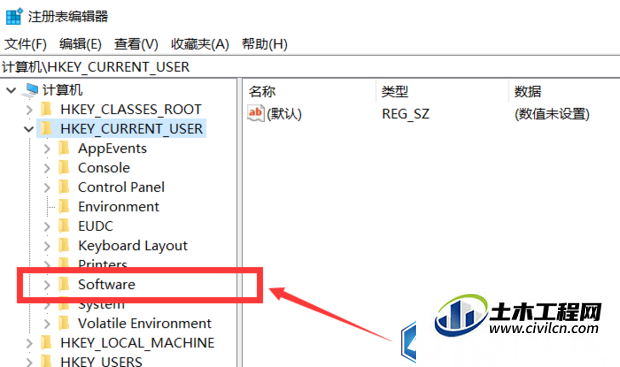Select the HKEY_CURRENT_USER key
Screen dimensions: 620x367
pos(131,129)
